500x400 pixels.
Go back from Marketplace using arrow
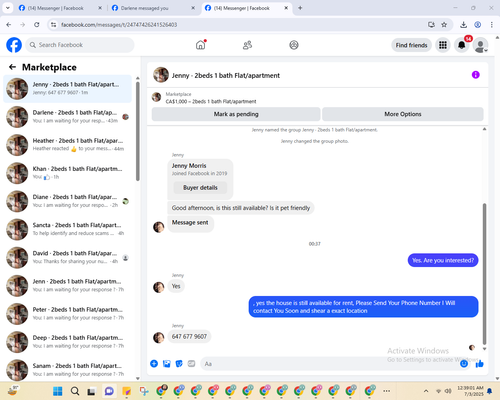[x=12, y=67]
